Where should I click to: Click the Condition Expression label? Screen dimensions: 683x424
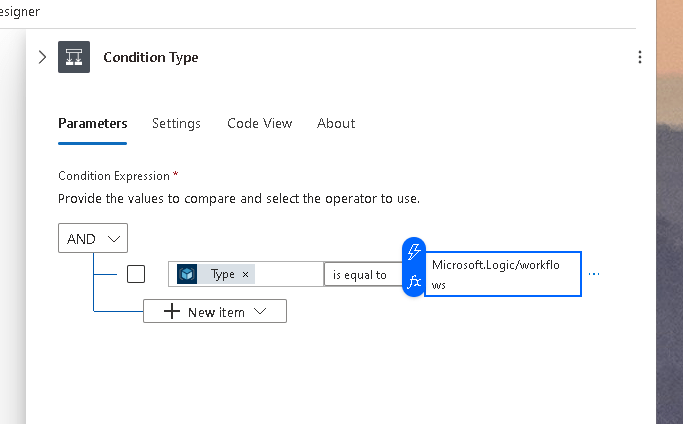(114, 176)
